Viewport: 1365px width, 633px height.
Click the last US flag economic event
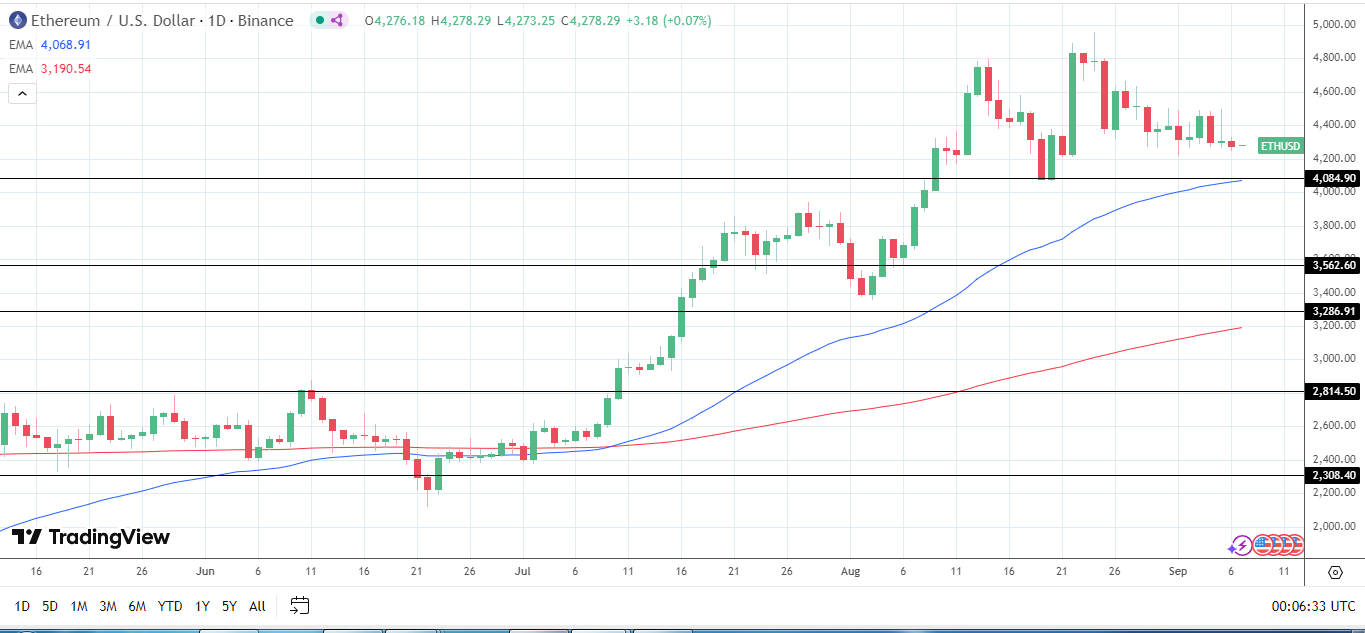1297,545
